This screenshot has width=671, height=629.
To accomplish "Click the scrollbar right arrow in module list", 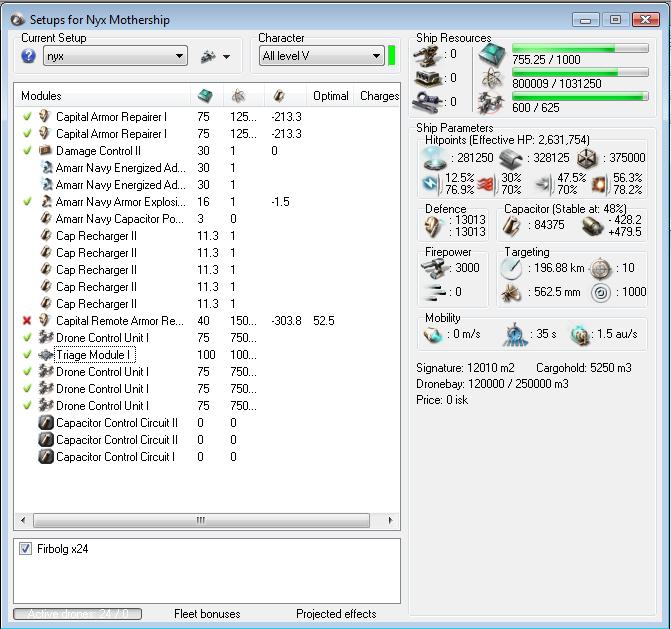I will coord(390,520).
